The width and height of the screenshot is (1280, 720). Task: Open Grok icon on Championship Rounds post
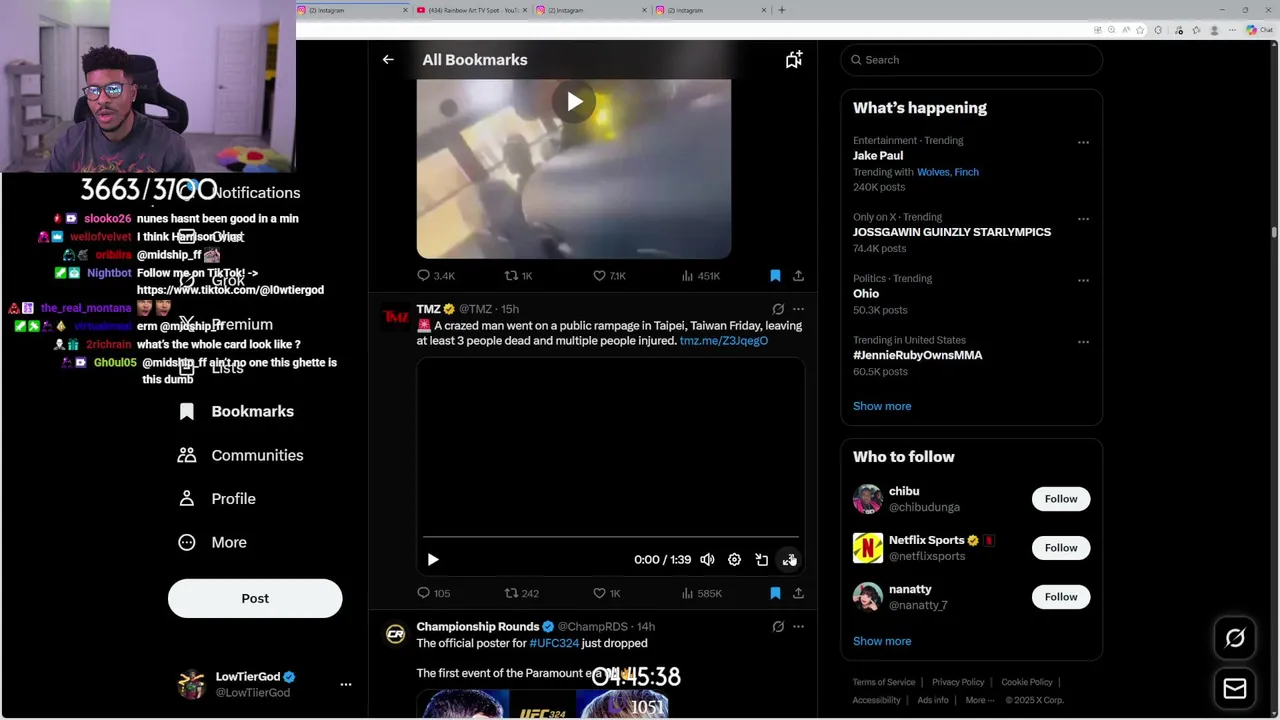coord(778,627)
